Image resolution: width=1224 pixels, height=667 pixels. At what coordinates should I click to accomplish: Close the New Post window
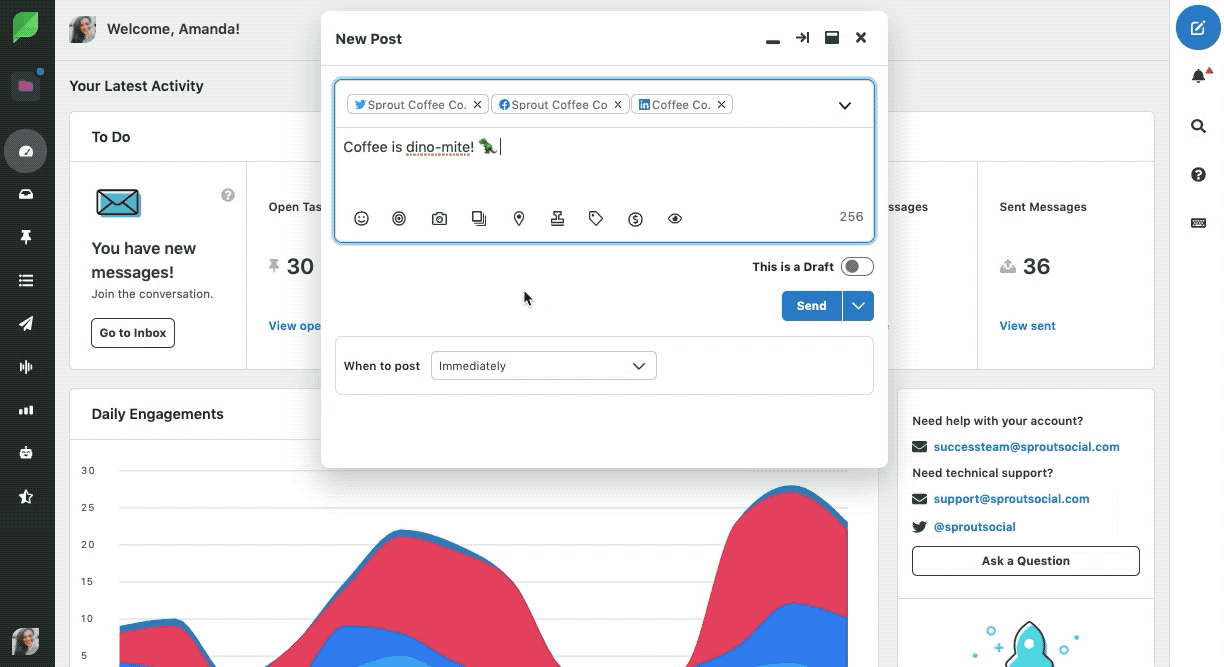(x=861, y=38)
